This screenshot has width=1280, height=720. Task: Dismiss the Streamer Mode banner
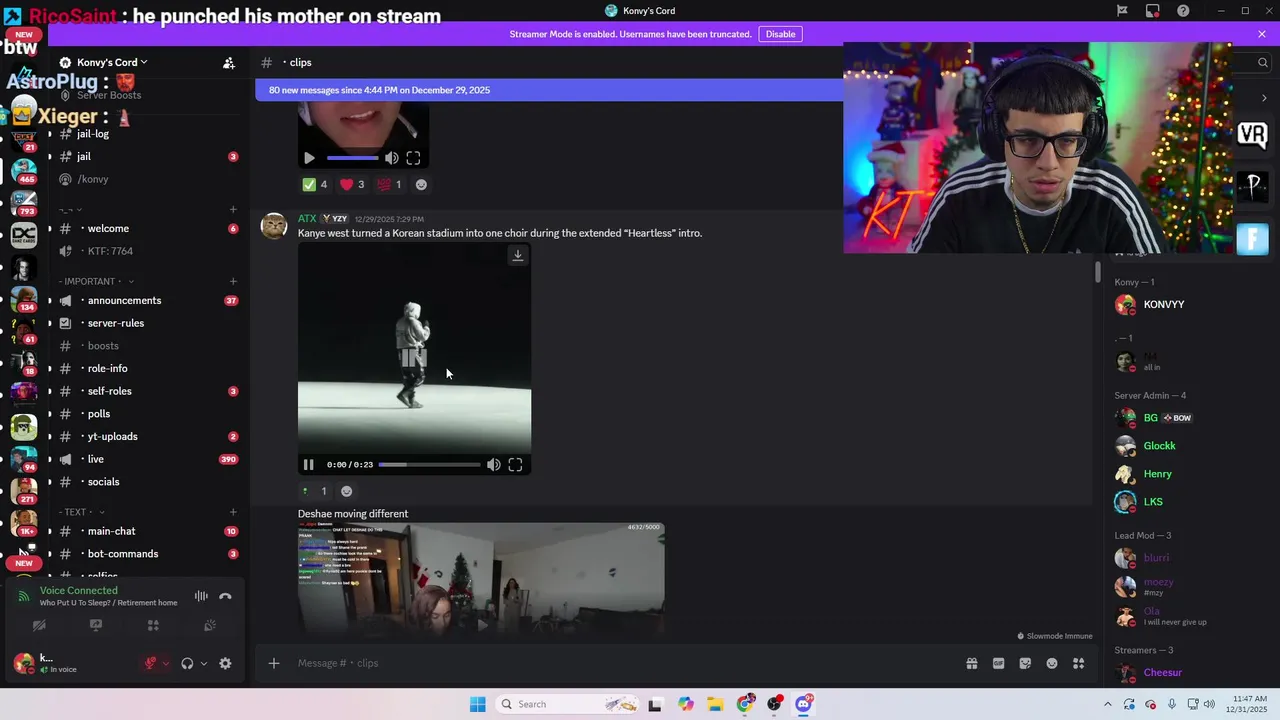tap(1262, 34)
